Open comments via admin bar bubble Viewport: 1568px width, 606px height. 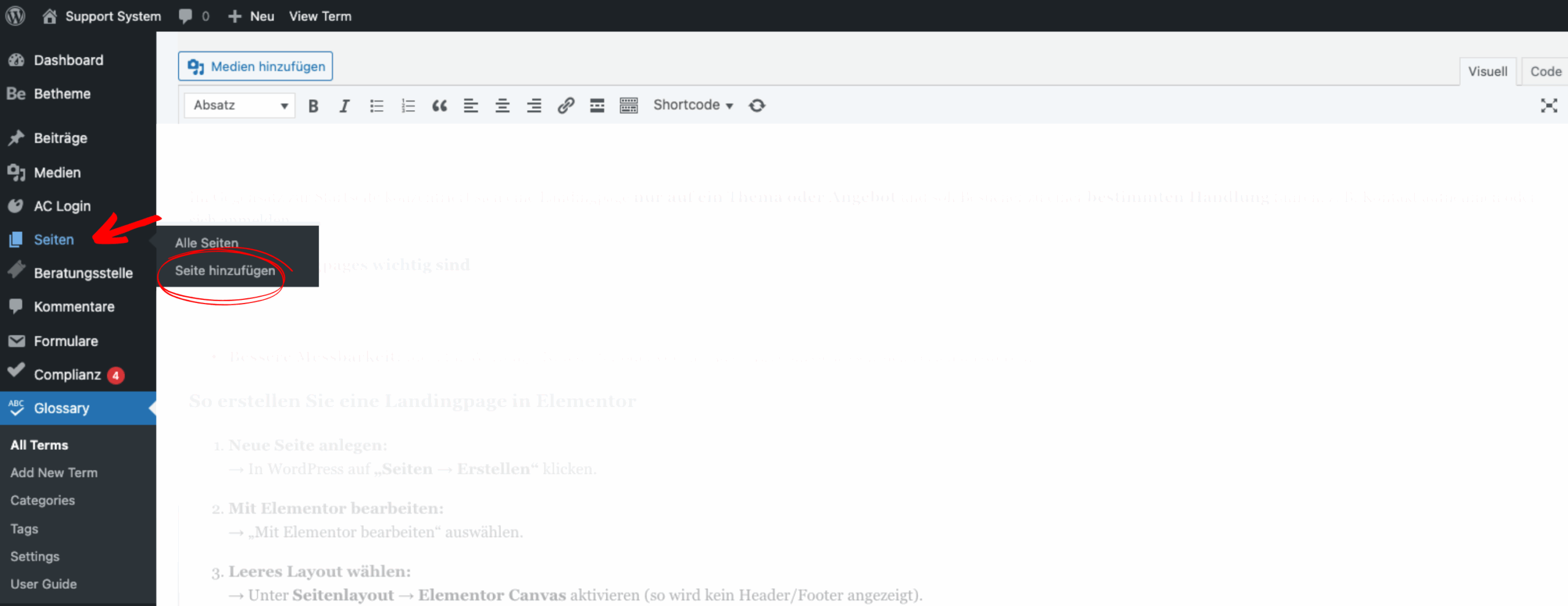pyautogui.click(x=187, y=15)
